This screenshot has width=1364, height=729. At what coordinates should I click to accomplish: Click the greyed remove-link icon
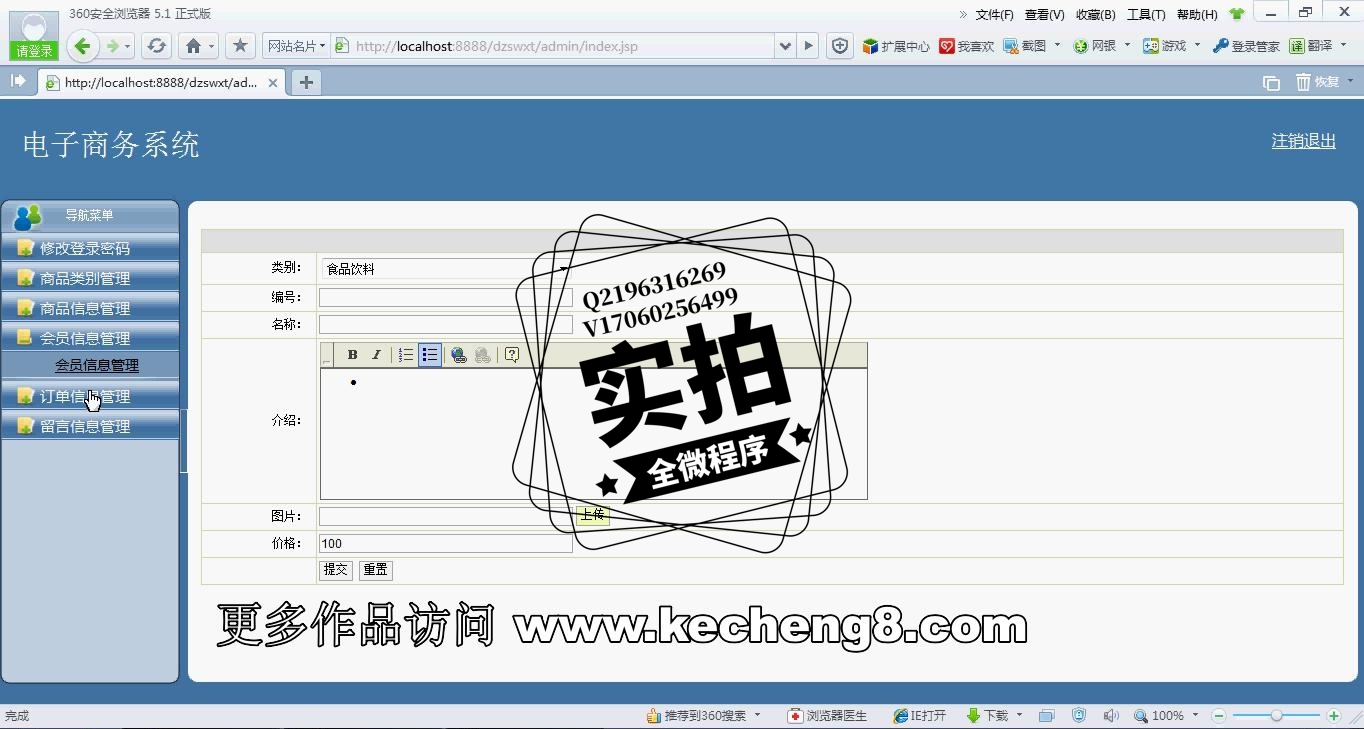pyautogui.click(x=483, y=355)
